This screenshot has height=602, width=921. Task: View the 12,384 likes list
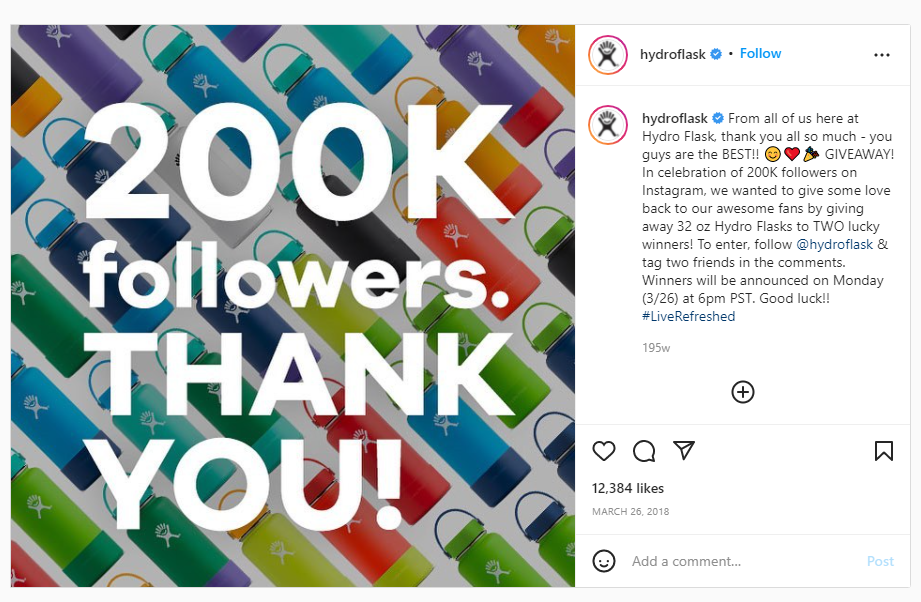(628, 488)
